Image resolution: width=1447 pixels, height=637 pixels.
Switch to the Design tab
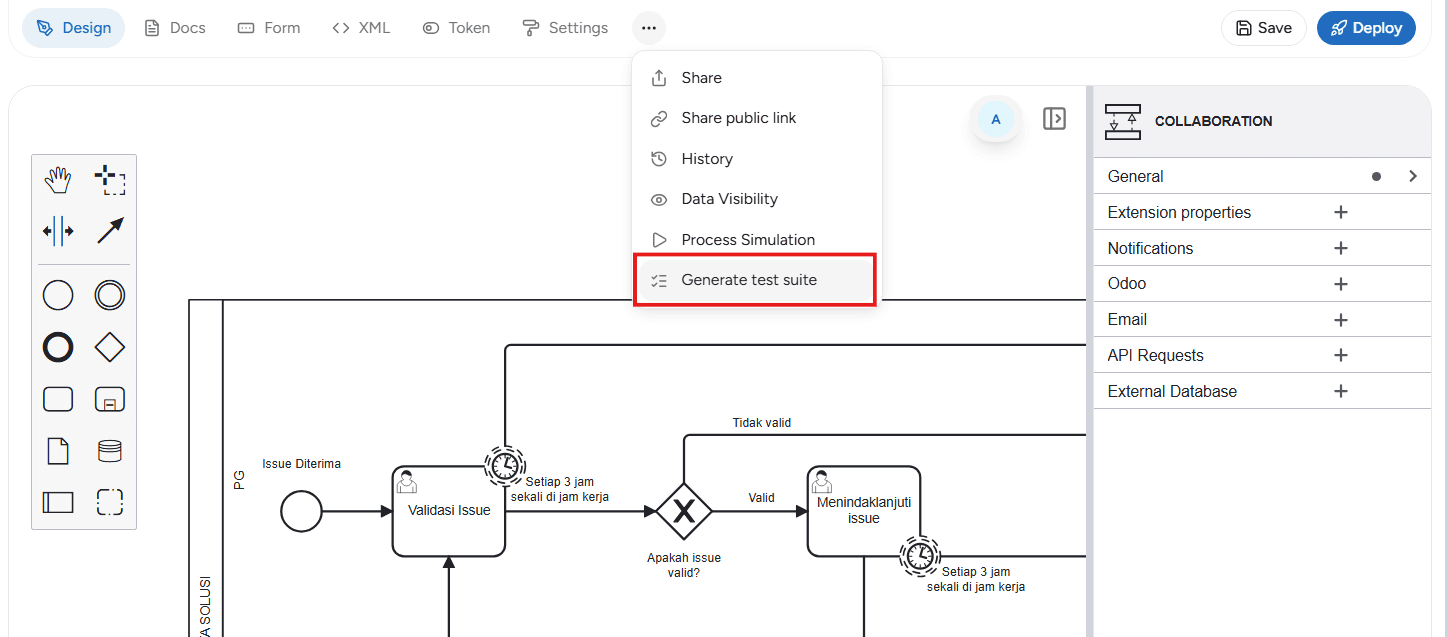73,28
